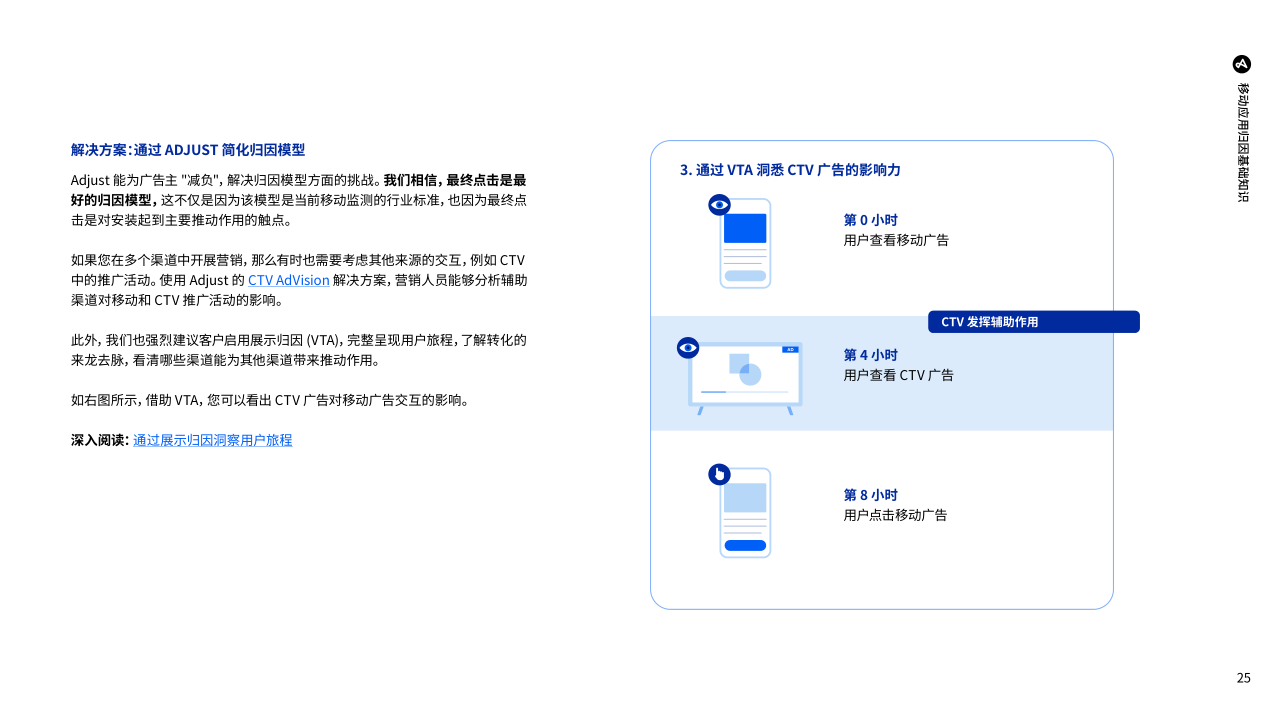Screen dimensions: 1280x720
Task: Click the heading 解决方案：通过 ADJUST 简化归因模型
Action: [x=188, y=150]
